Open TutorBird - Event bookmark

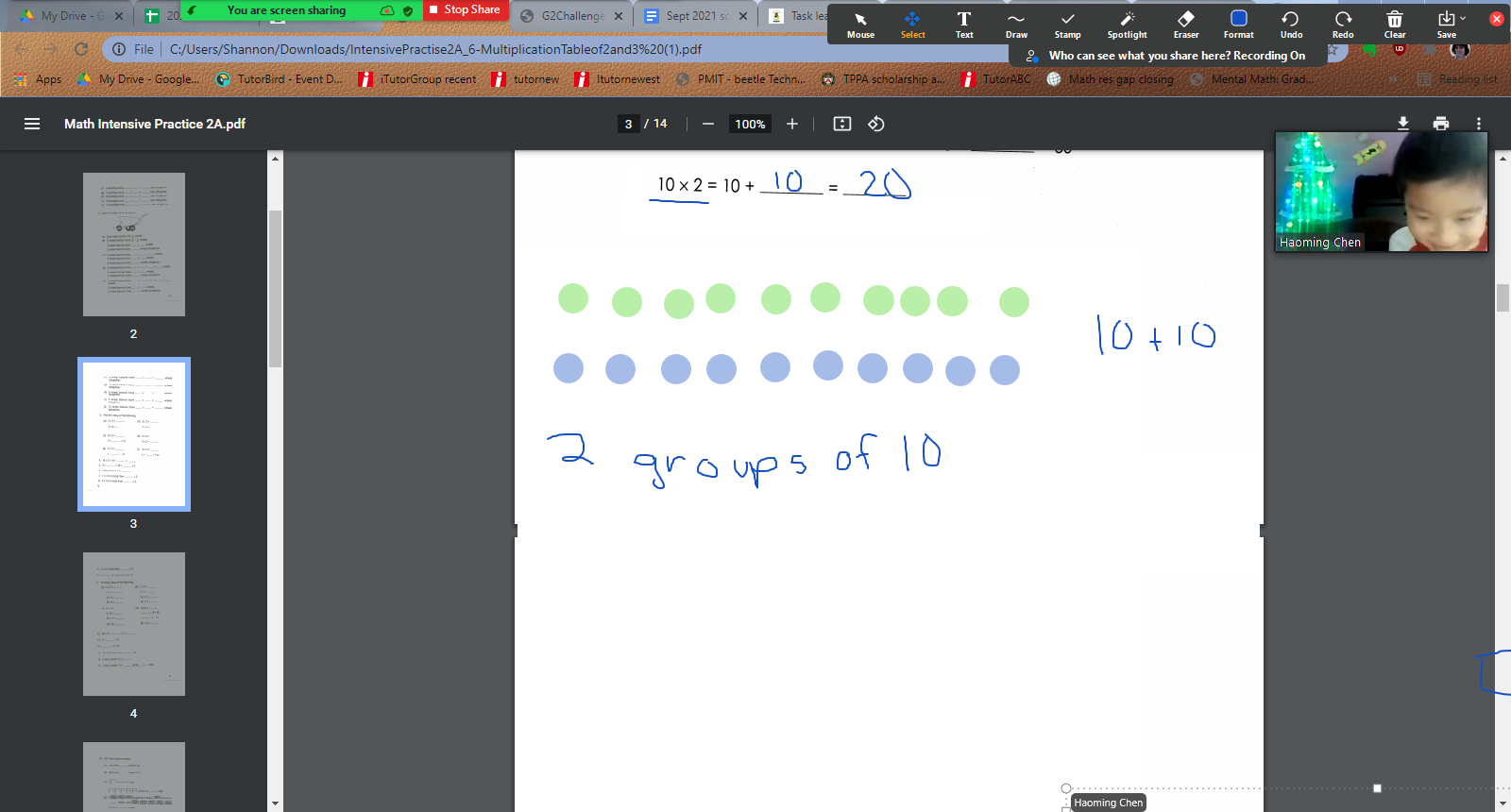click(x=280, y=79)
